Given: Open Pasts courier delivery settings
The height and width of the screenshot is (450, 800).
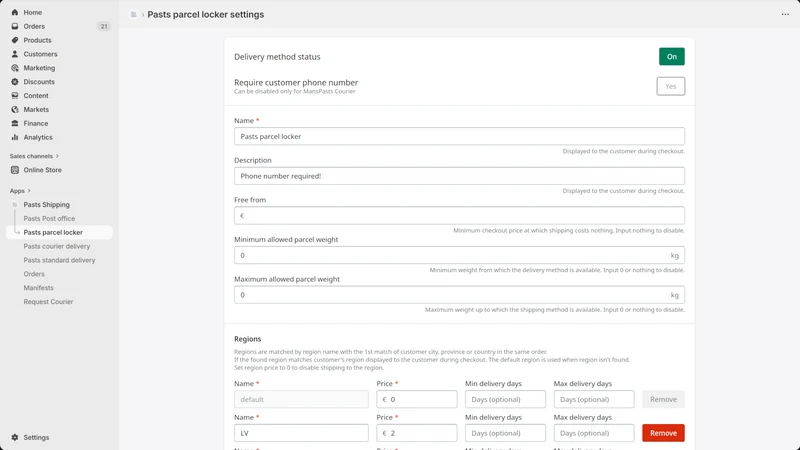Looking at the screenshot, I should tap(57, 246).
